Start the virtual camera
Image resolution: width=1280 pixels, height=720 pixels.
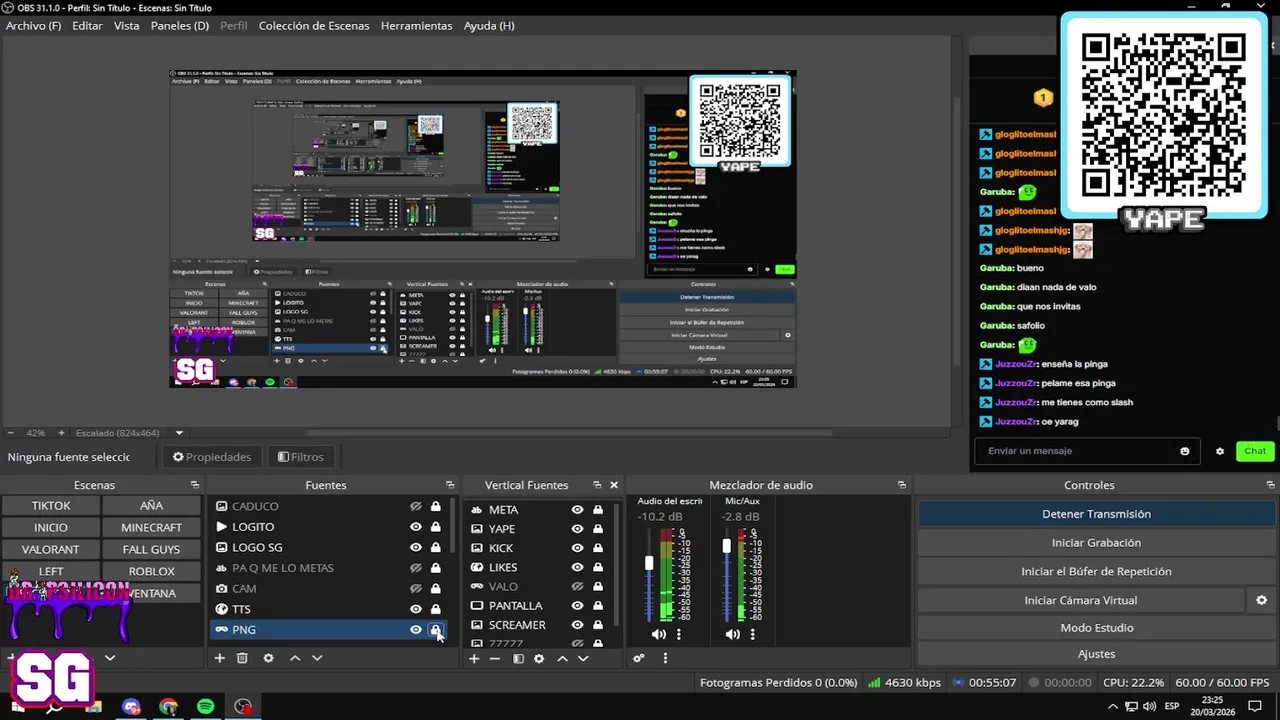coord(1081,600)
